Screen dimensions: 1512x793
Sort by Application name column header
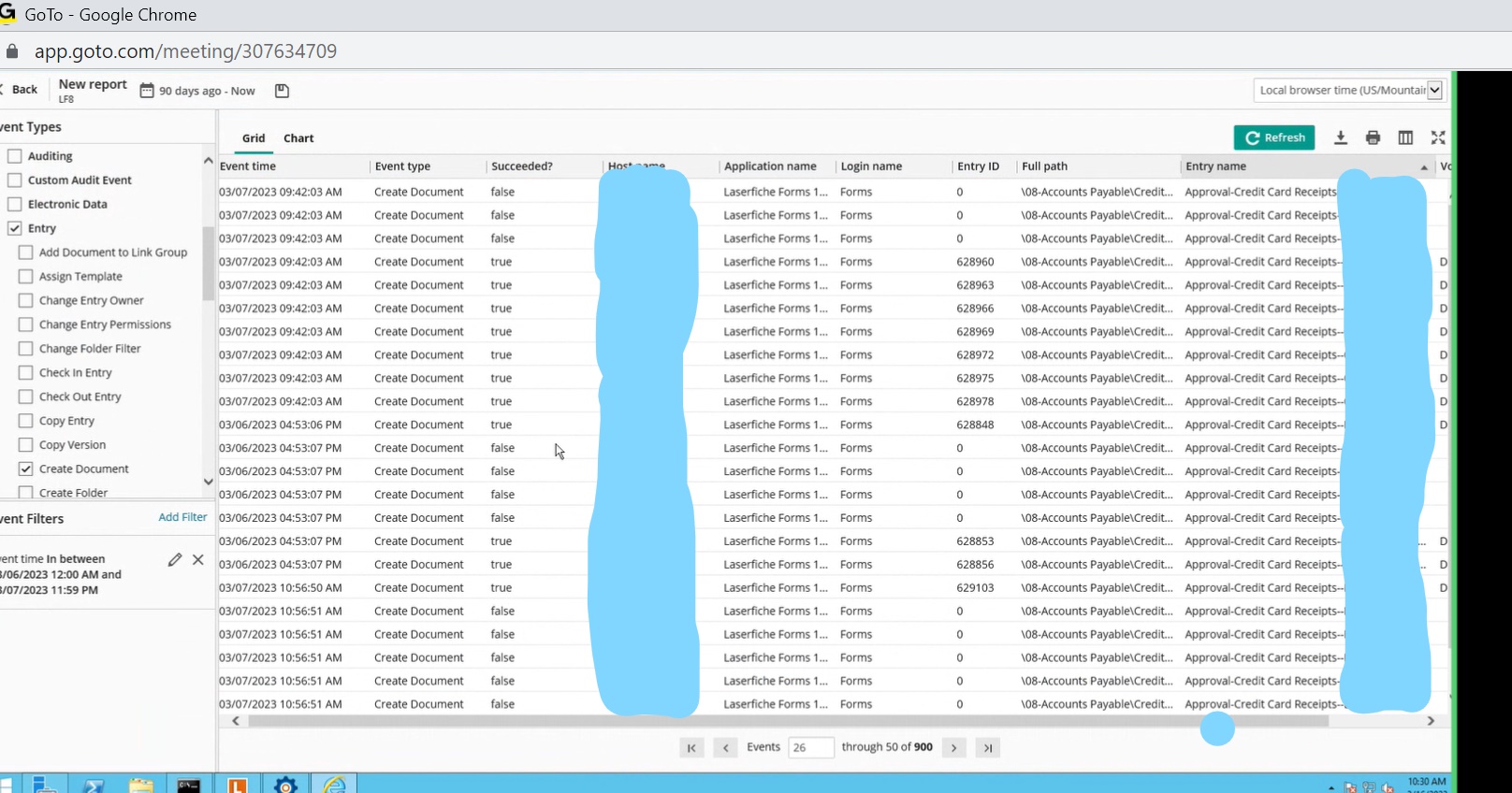[770, 166]
